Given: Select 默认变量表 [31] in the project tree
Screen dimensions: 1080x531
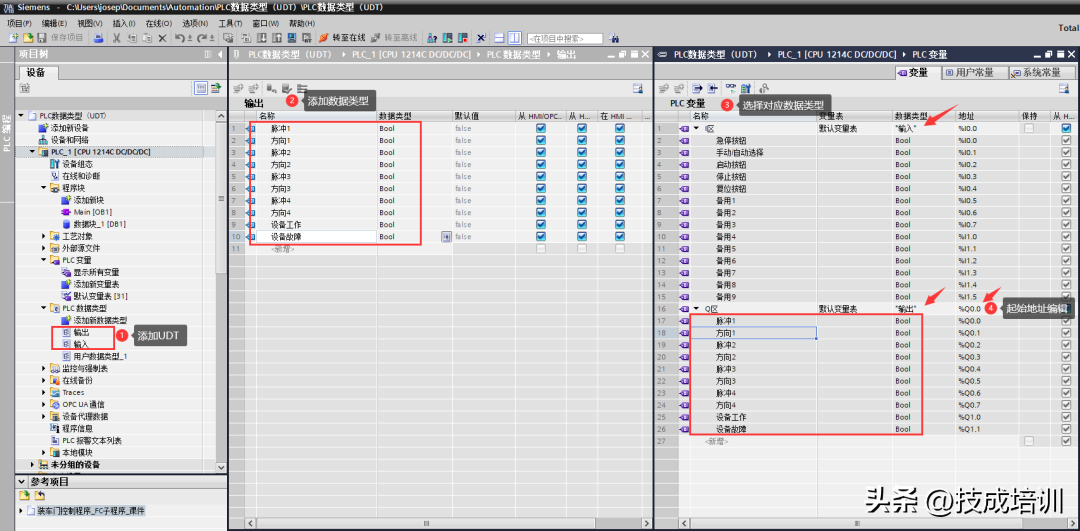Looking at the screenshot, I should (99, 296).
